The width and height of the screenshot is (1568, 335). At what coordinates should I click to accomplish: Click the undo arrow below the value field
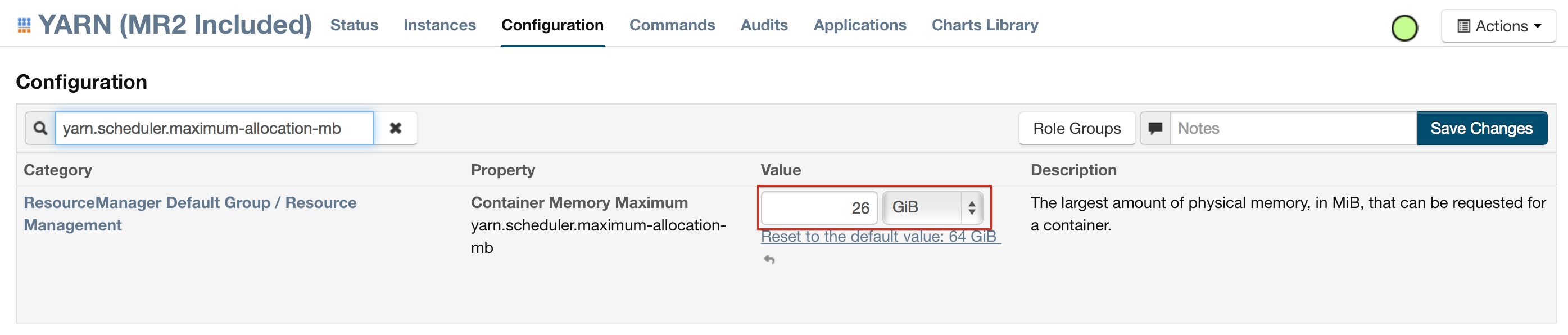pos(769,260)
